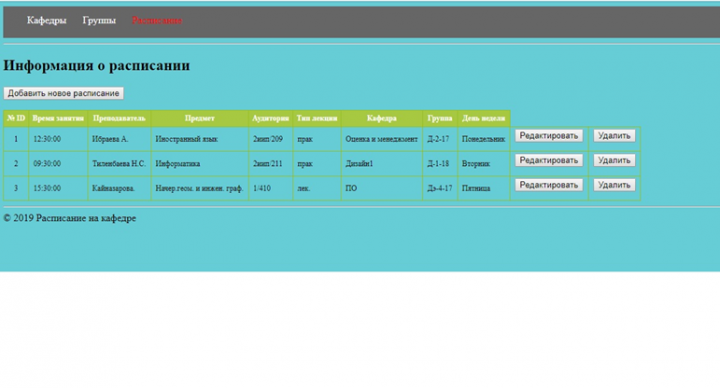
Task: Open the Кафедры navigation link
Action: [46, 20]
